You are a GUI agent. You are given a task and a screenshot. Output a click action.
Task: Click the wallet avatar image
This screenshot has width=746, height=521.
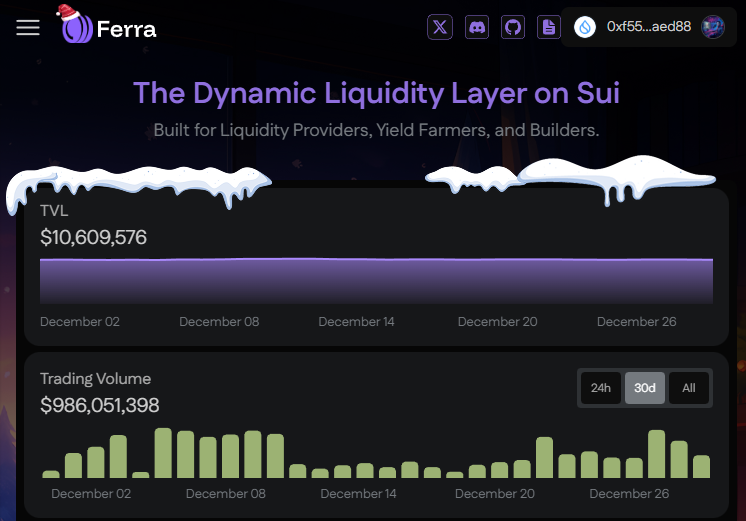pyautogui.click(x=713, y=27)
